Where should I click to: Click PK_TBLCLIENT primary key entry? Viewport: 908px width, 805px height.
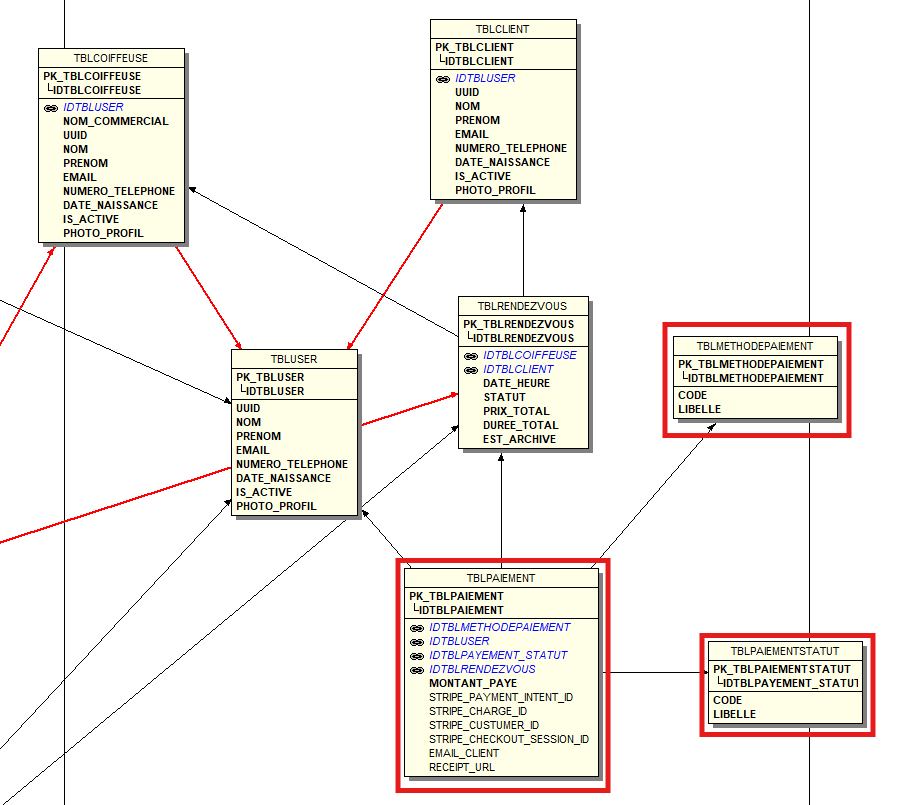coord(474,48)
